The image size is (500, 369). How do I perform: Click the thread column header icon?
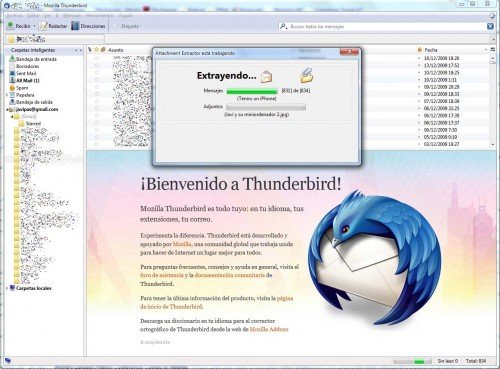pos(90,50)
